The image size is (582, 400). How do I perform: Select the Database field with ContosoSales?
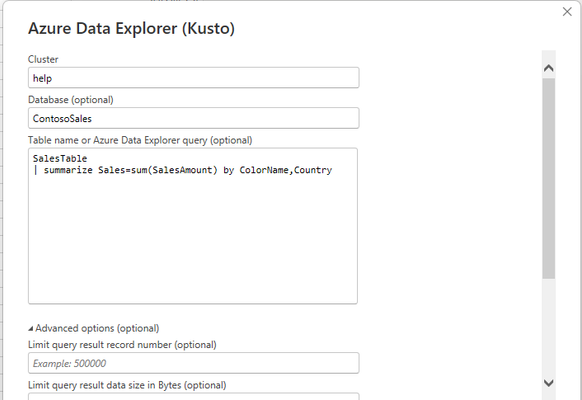193,118
